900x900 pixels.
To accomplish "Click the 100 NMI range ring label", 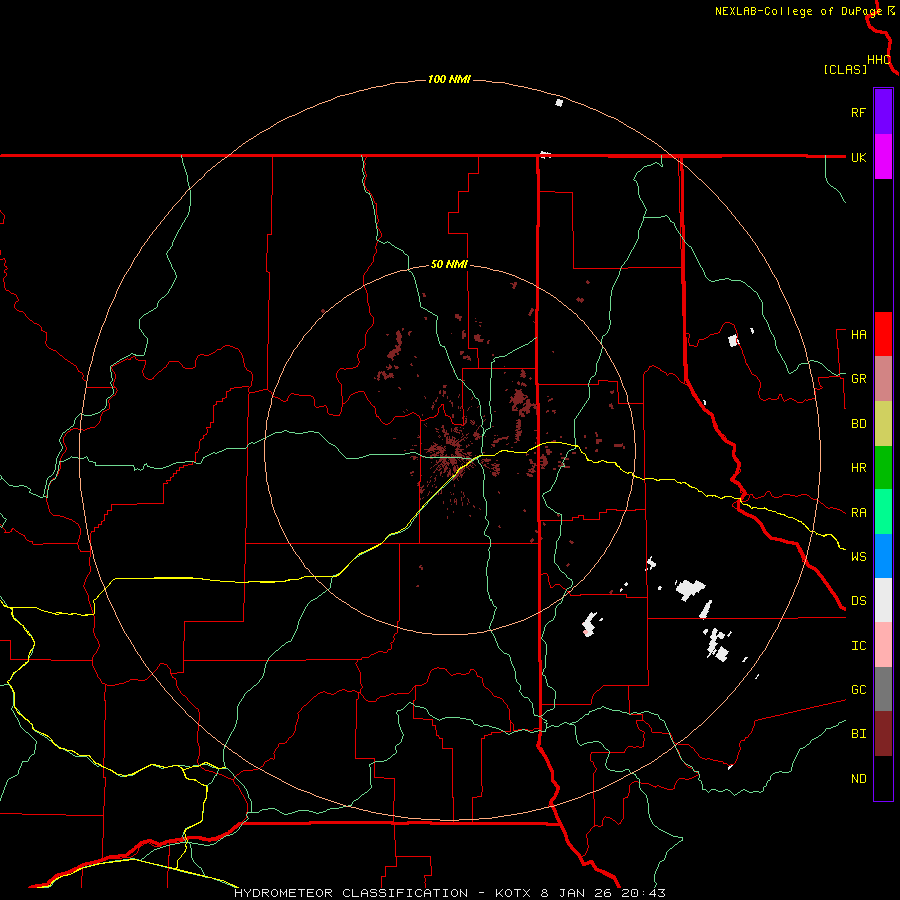I will 449,79.
